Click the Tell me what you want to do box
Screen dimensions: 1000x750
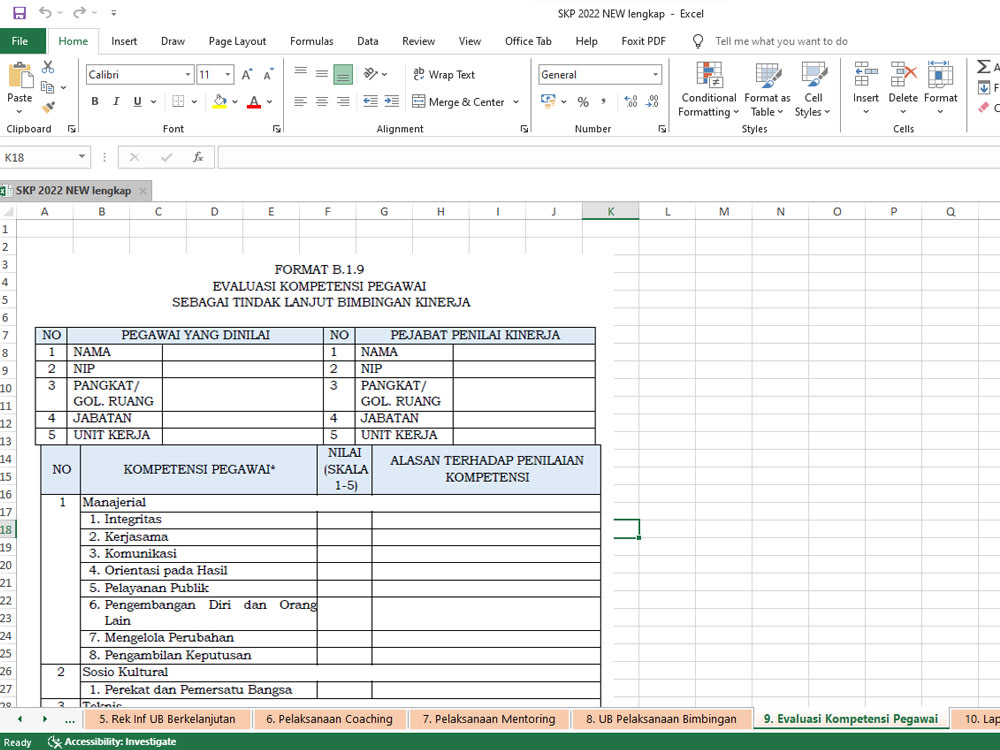[781, 41]
